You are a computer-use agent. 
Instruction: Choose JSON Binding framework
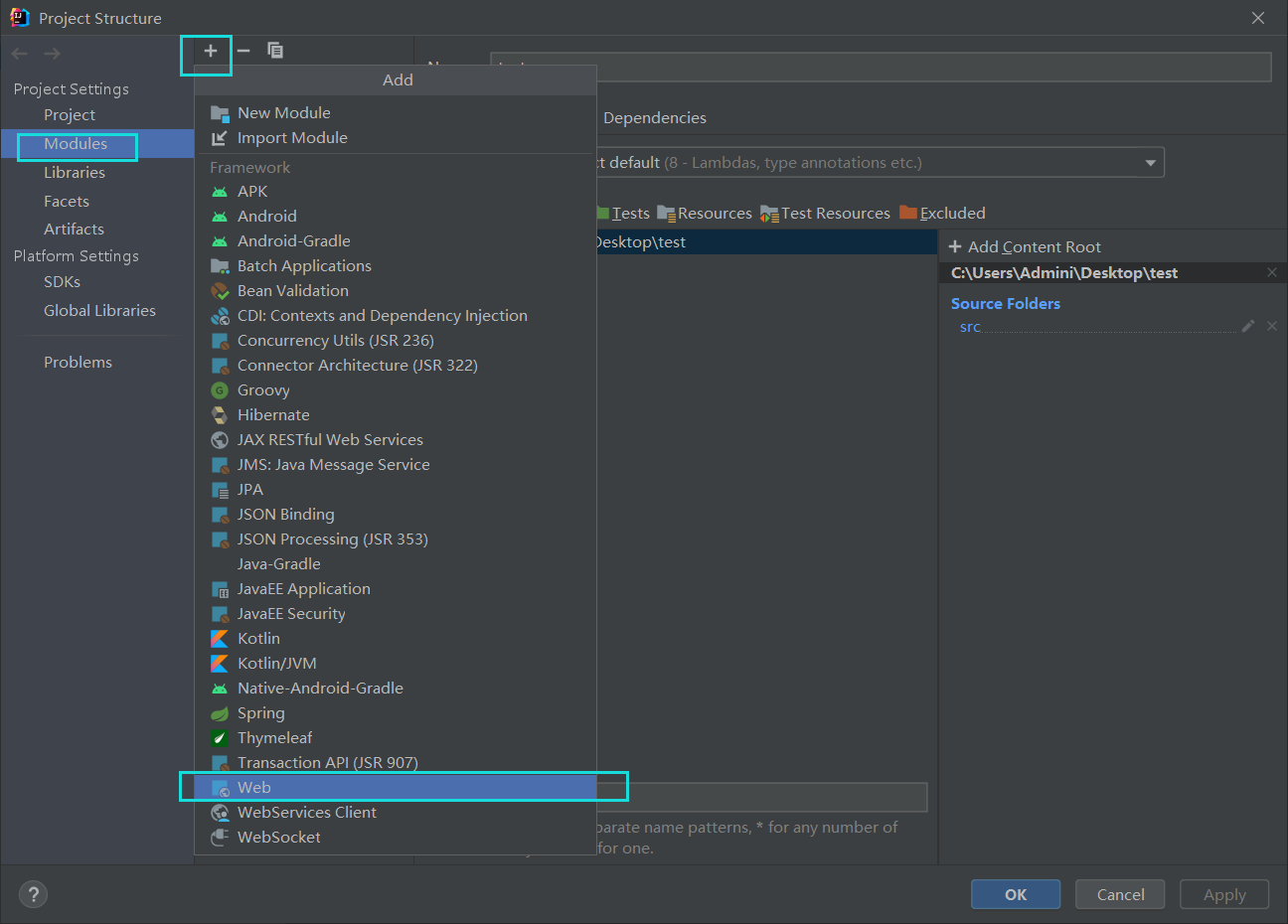coord(396,515)
